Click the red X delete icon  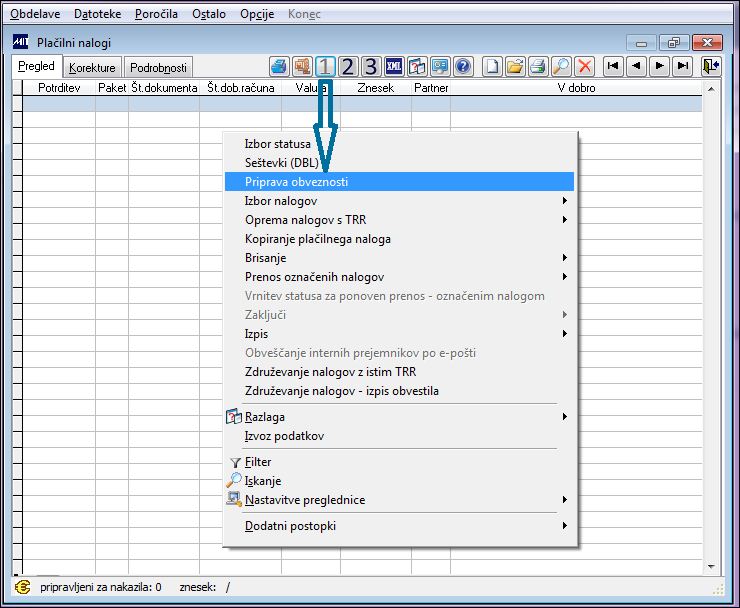coord(585,67)
